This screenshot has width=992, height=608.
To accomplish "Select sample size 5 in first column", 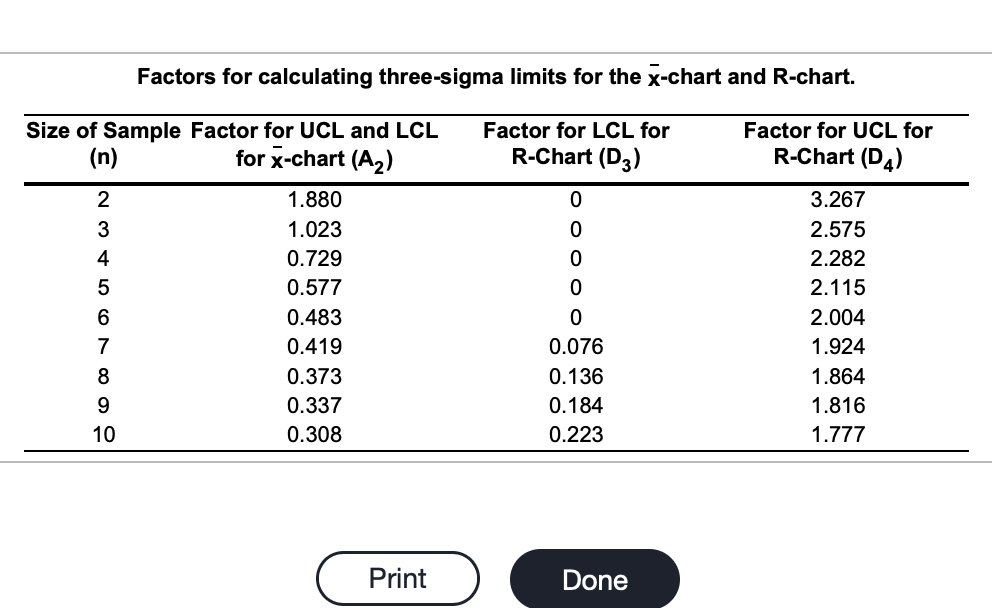I will click(x=104, y=288).
